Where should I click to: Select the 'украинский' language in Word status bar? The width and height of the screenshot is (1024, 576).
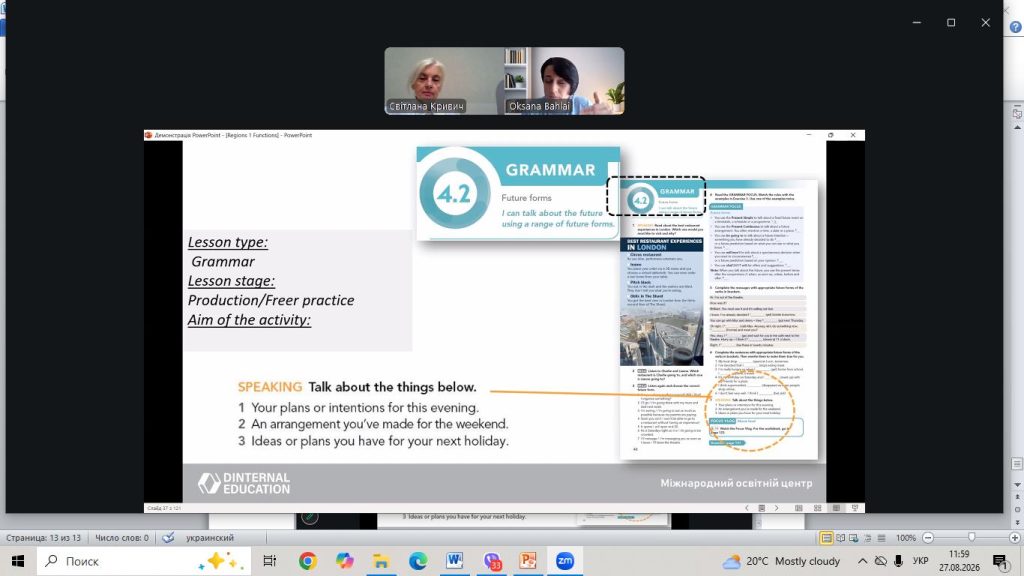210,538
